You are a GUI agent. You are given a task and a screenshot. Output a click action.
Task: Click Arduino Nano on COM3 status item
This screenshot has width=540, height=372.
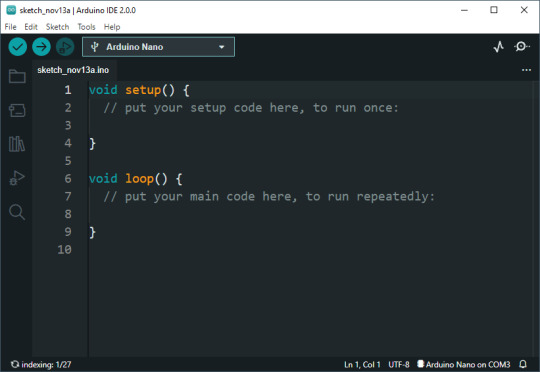(464, 364)
